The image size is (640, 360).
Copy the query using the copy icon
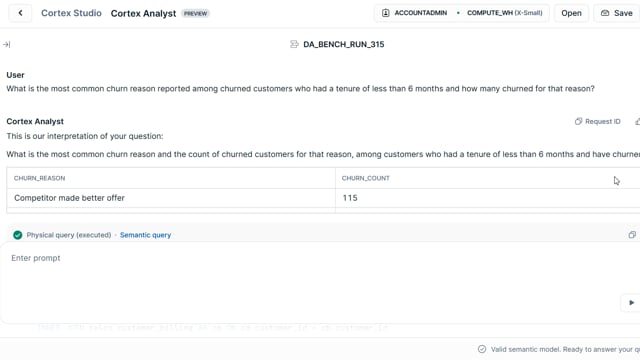pos(632,235)
